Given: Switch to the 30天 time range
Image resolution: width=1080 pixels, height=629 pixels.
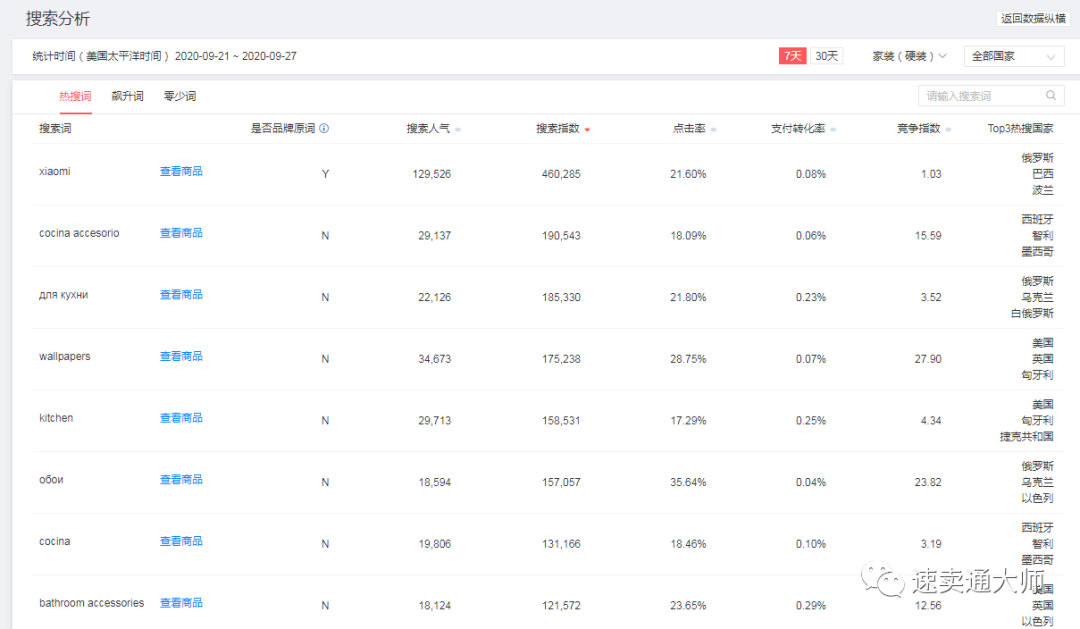Looking at the screenshot, I should click(826, 57).
